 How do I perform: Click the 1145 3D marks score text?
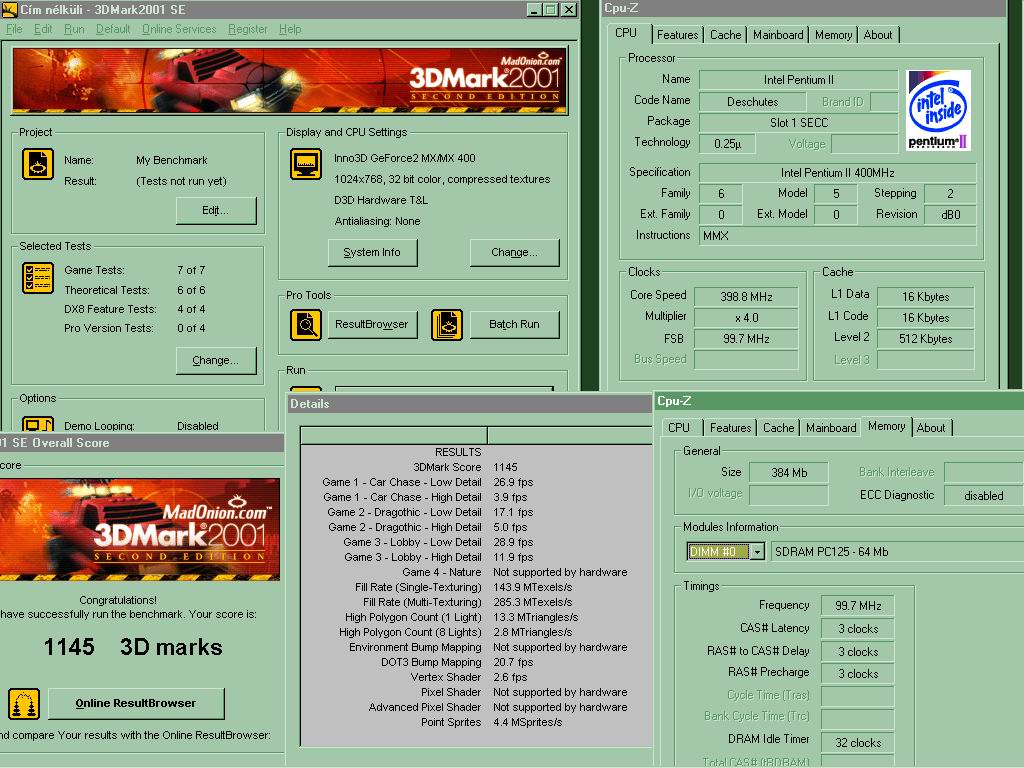coord(133,647)
